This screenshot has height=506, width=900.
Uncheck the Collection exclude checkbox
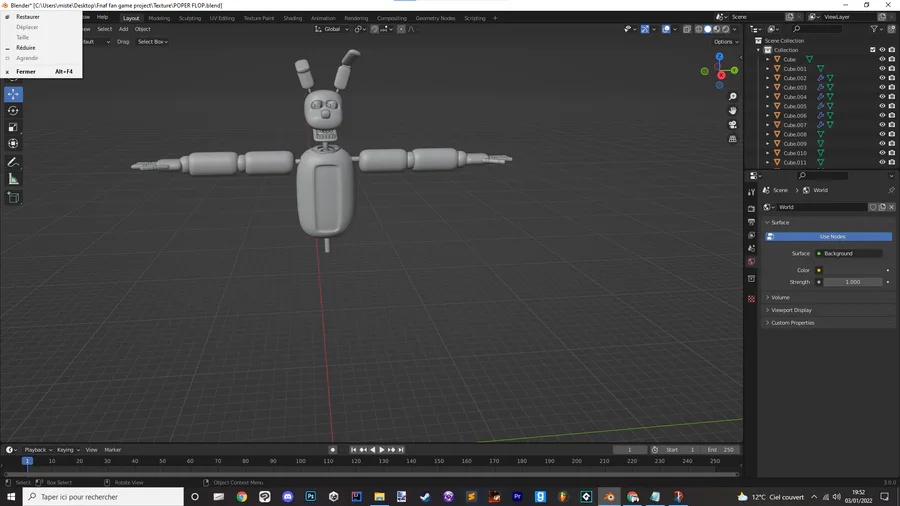pos(872,50)
